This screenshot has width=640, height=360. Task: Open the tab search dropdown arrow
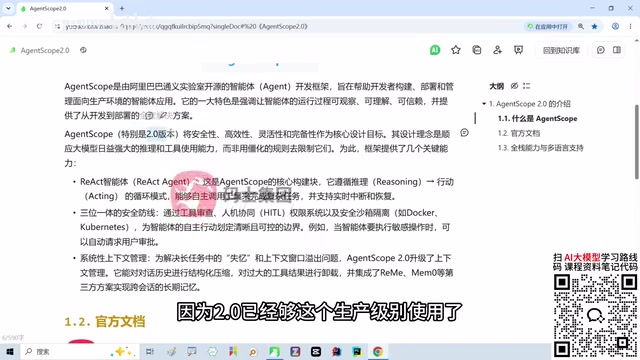(8, 8)
